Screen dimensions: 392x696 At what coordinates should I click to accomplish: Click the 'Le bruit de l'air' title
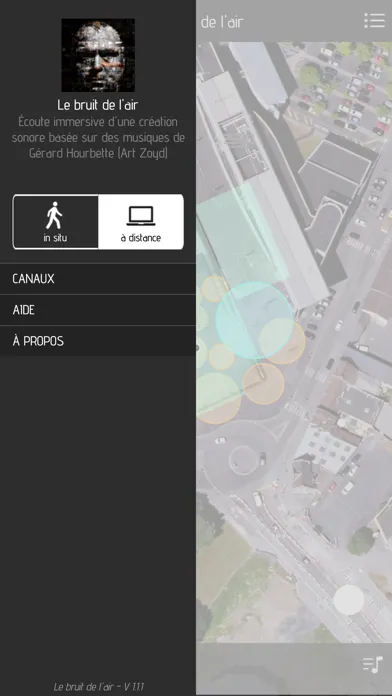98,105
